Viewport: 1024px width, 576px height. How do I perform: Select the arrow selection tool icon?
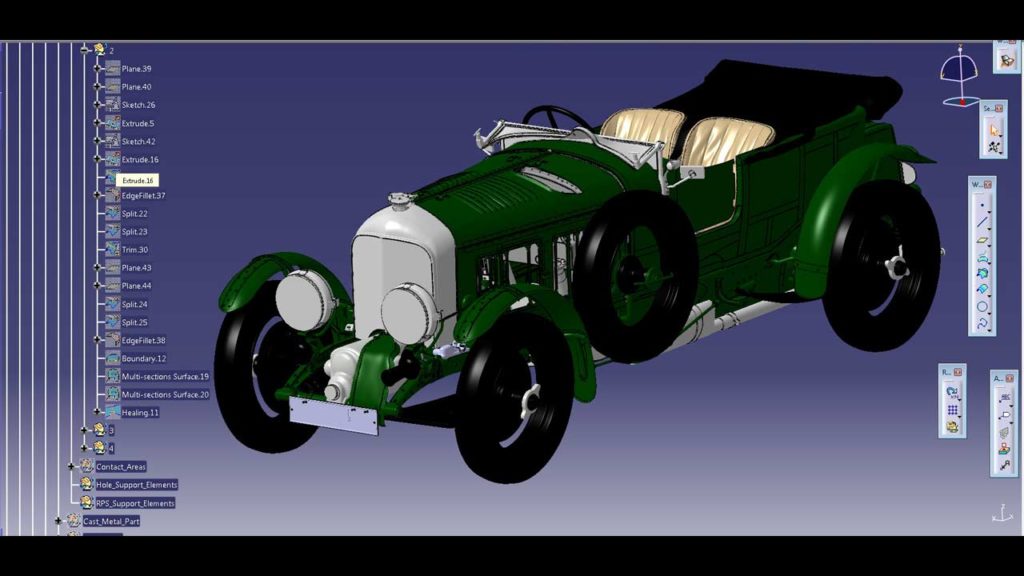coord(995,129)
